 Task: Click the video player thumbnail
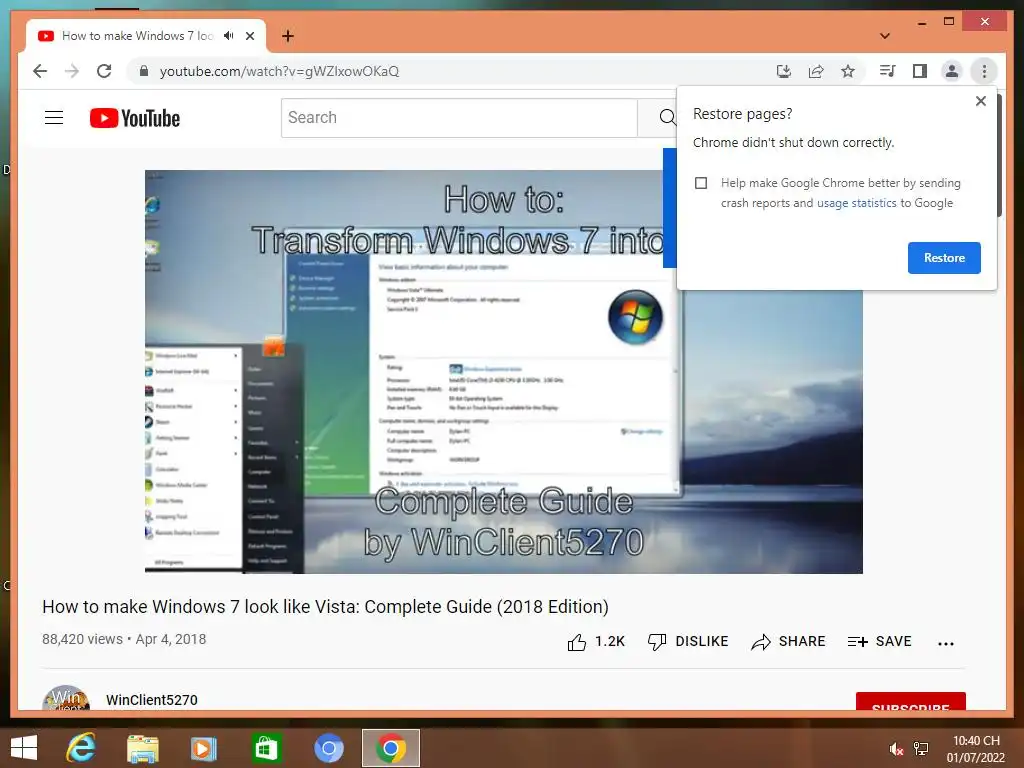[x=504, y=372]
